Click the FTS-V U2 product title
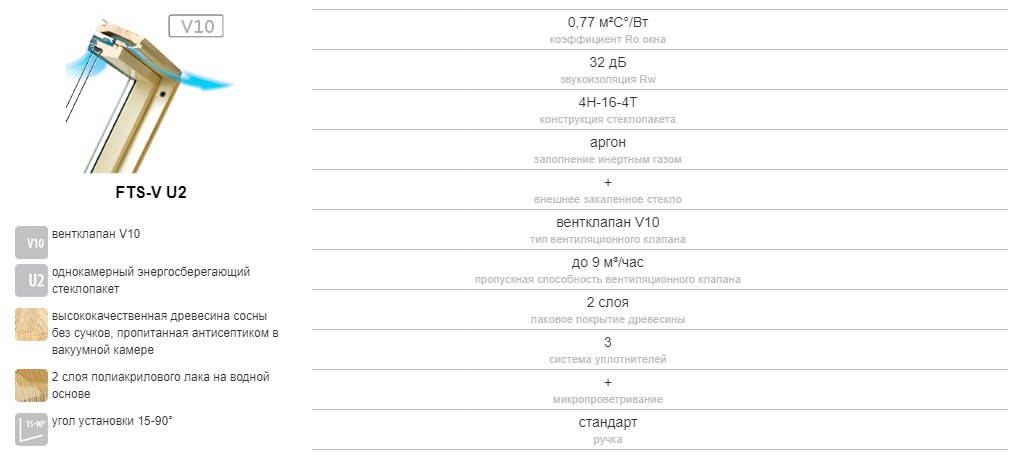The image size is (1019, 460). 151,193
